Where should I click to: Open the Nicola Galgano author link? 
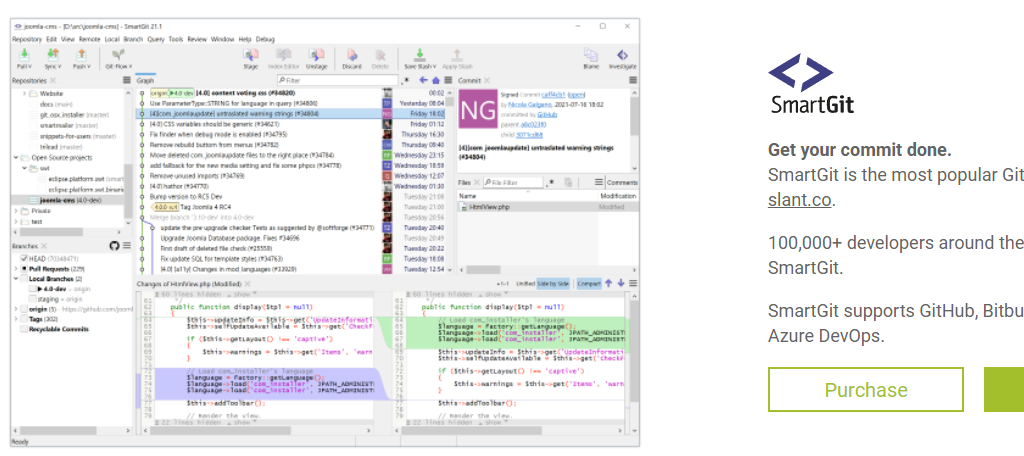pos(530,105)
